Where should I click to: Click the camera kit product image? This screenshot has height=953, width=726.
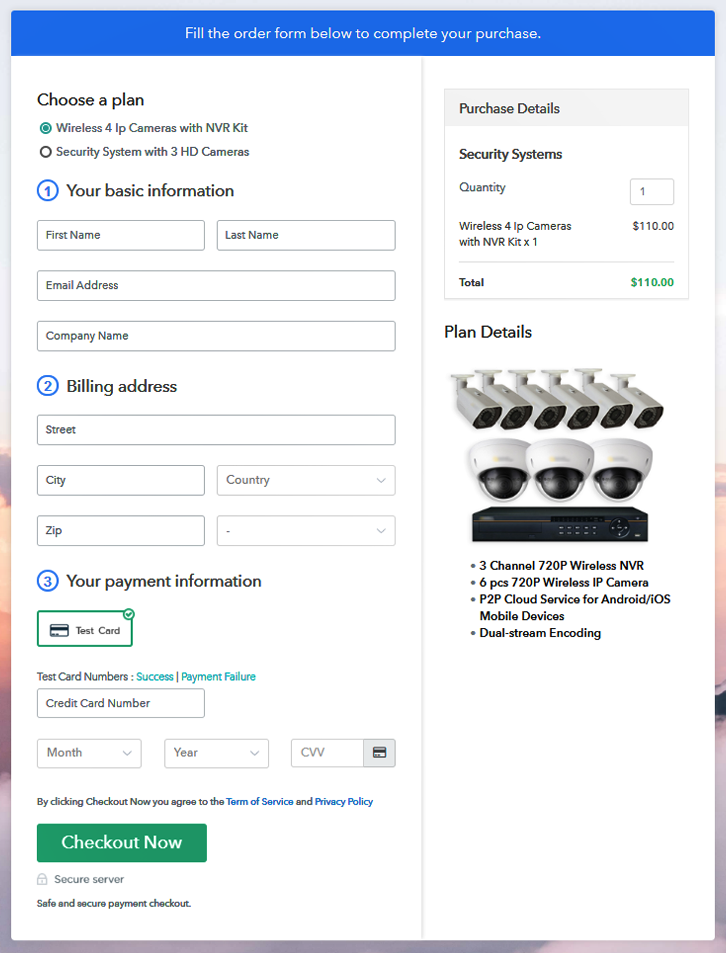(x=558, y=456)
